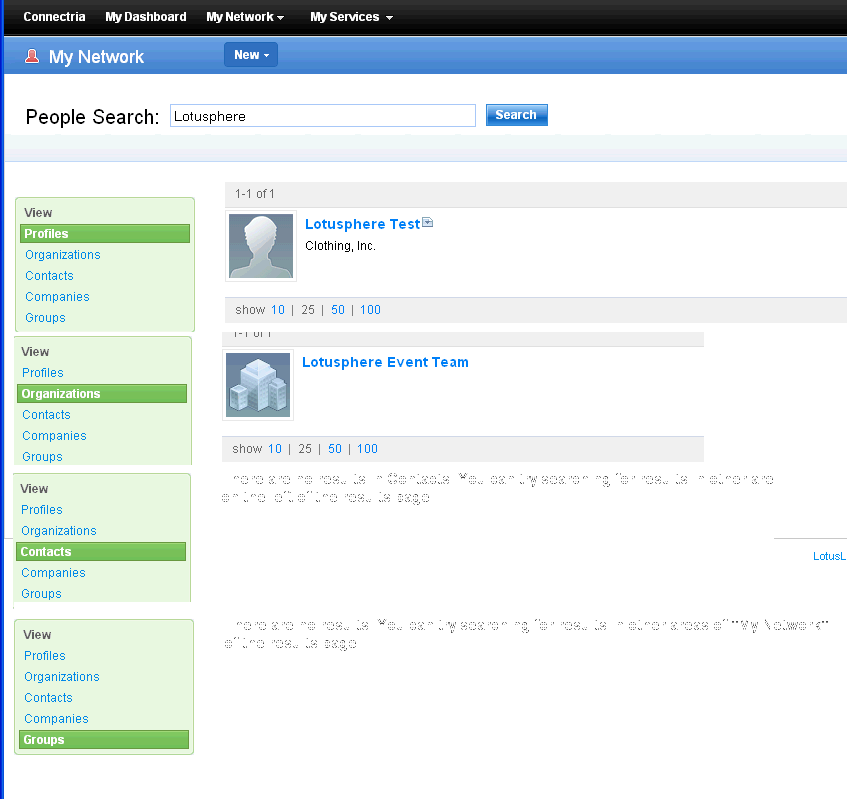Click the business card icon next to Lotusphere Test
The image size is (847, 799).
tap(428, 222)
